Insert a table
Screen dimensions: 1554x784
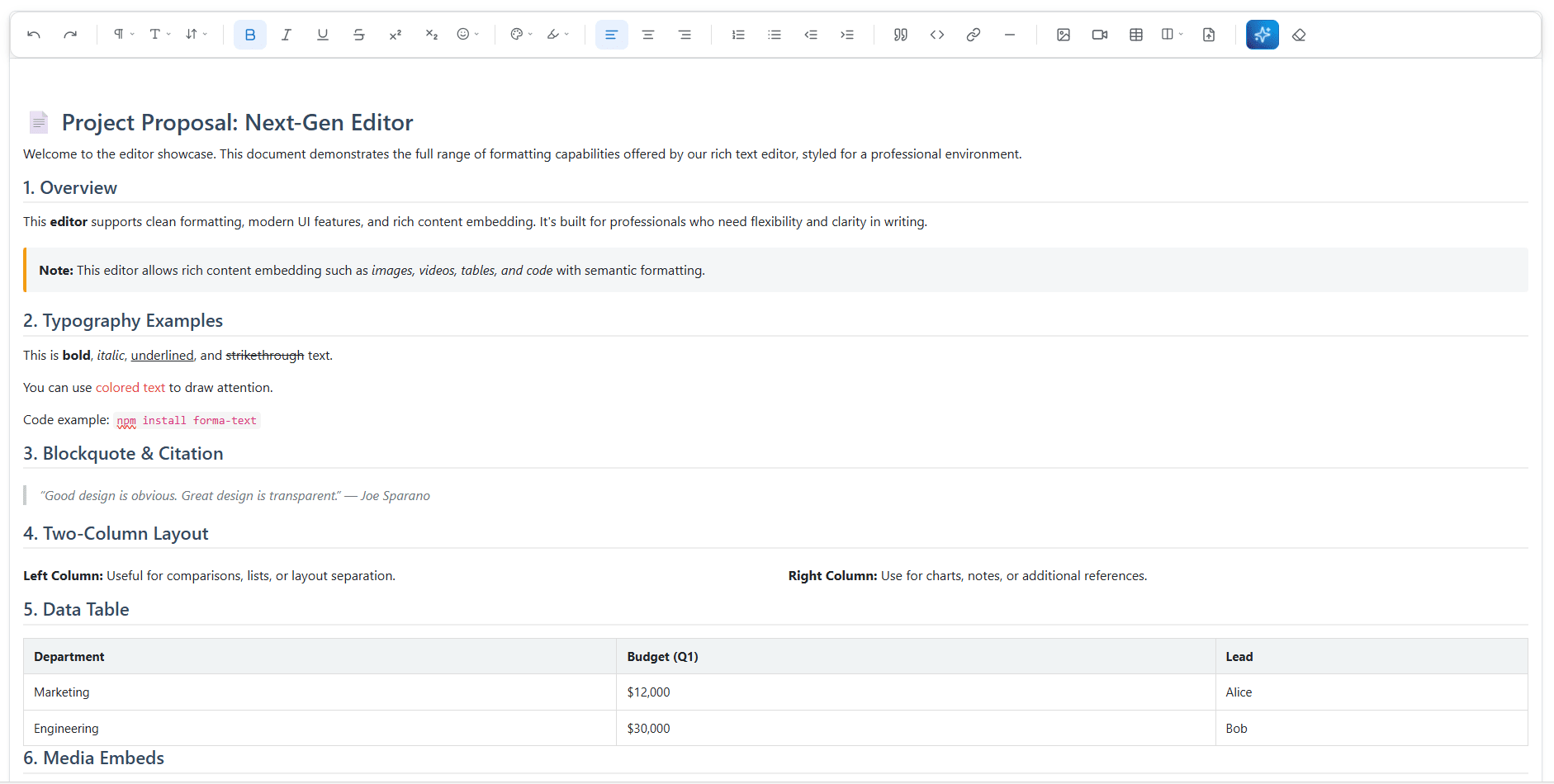point(1136,35)
